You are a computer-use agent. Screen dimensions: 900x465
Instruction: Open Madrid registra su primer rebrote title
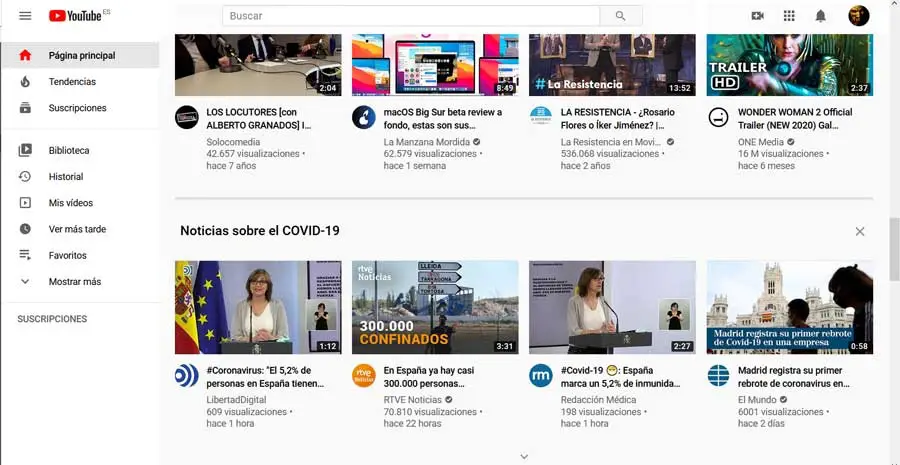point(794,377)
